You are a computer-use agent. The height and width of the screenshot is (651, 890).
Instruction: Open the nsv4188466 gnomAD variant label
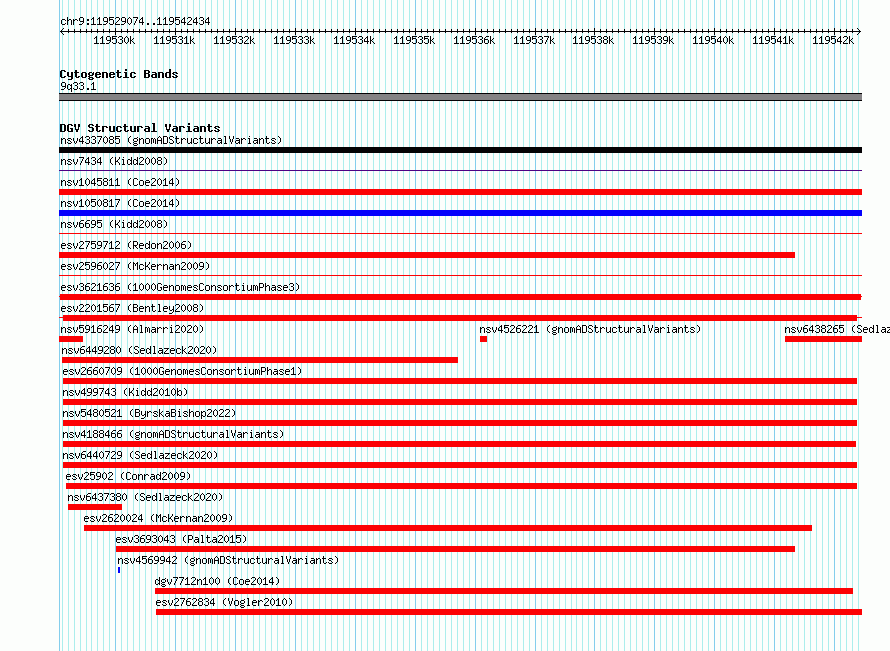[173, 434]
